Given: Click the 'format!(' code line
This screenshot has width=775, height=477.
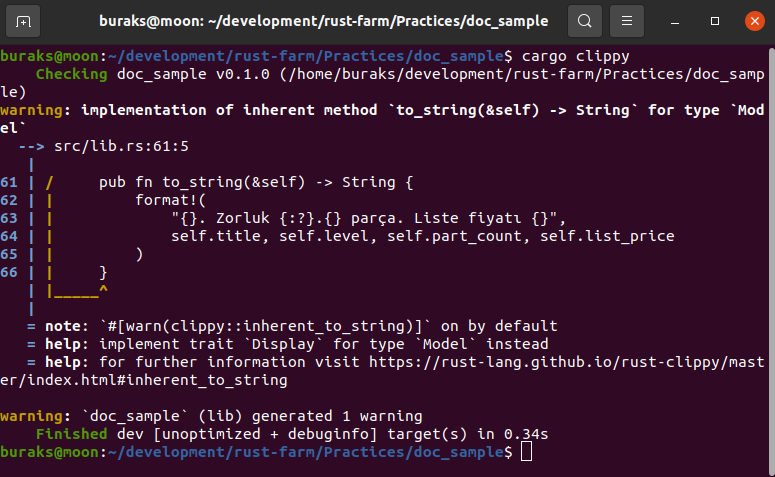Looking at the screenshot, I should (x=170, y=200).
